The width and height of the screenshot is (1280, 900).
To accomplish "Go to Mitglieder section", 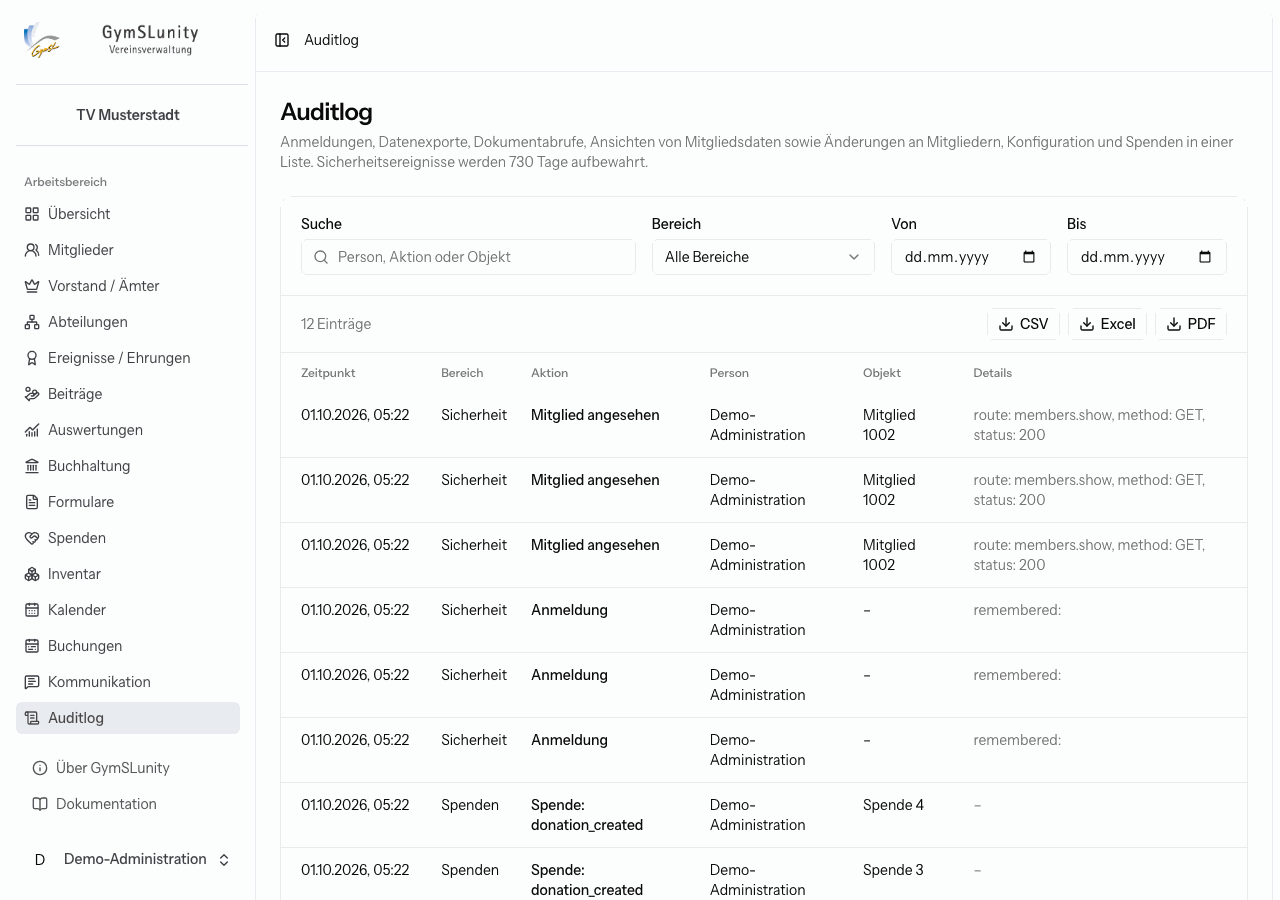I will 128,250.
